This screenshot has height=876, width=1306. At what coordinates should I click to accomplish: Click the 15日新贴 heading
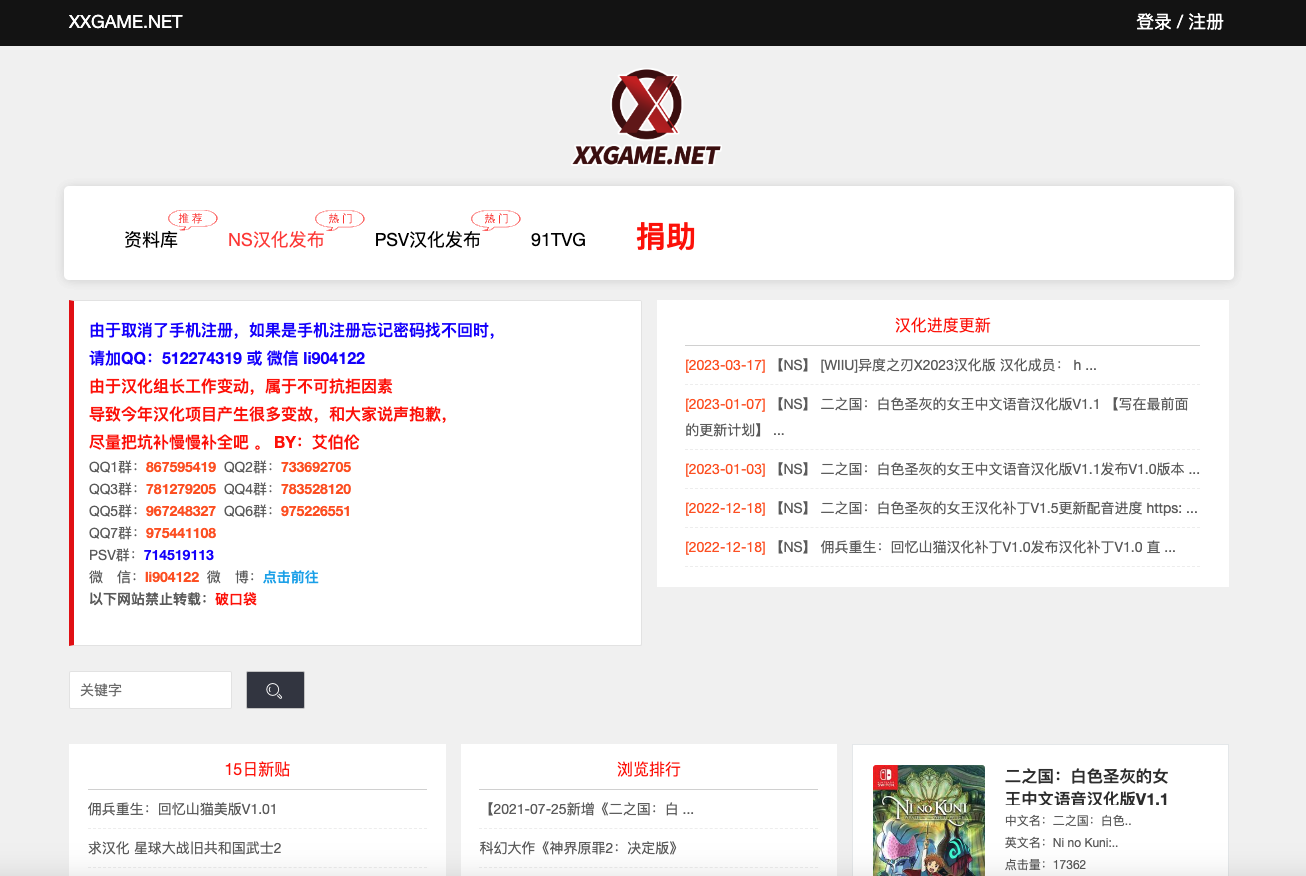click(x=257, y=769)
